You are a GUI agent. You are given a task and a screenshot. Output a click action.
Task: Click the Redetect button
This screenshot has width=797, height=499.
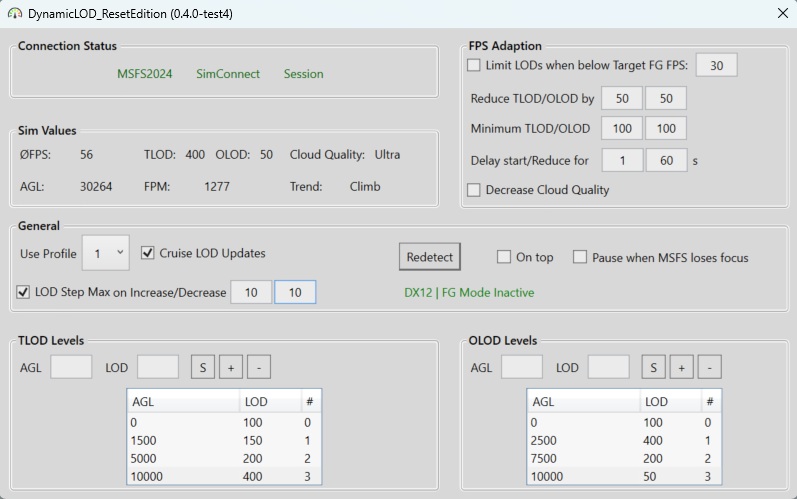430,257
